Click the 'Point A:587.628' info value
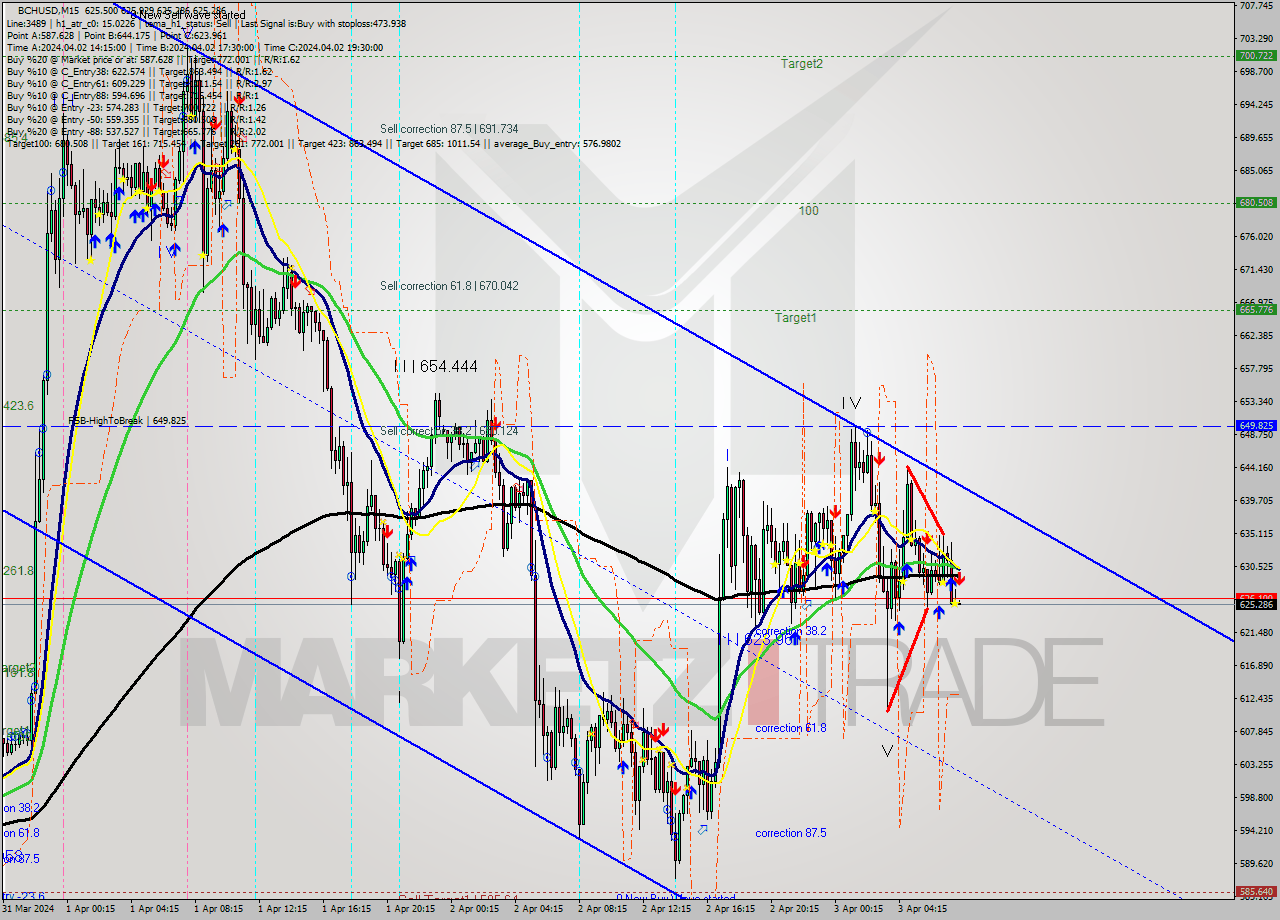This screenshot has height=920, width=1280. (x=39, y=35)
